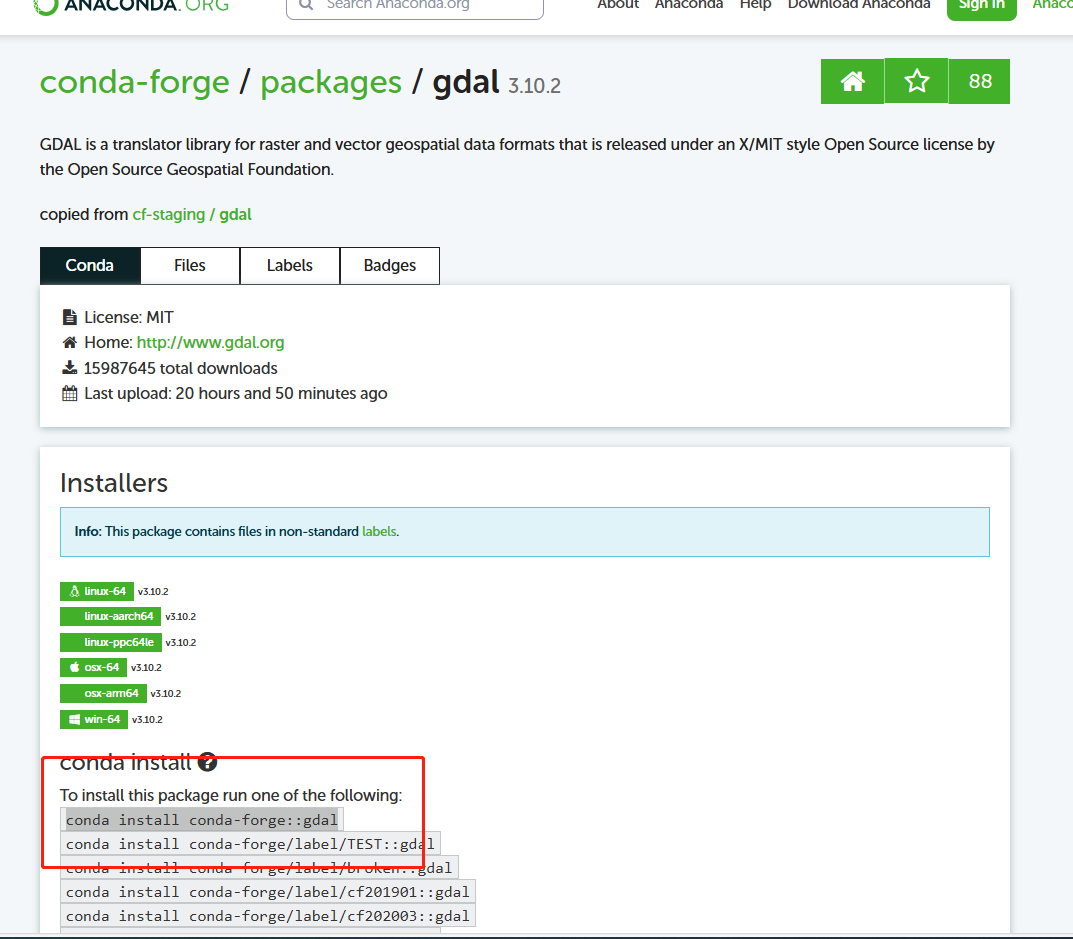Image resolution: width=1073 pixels, height=939 pixels.
Task: Click the Anaconda.org logo
Action: tap(131, 5)
